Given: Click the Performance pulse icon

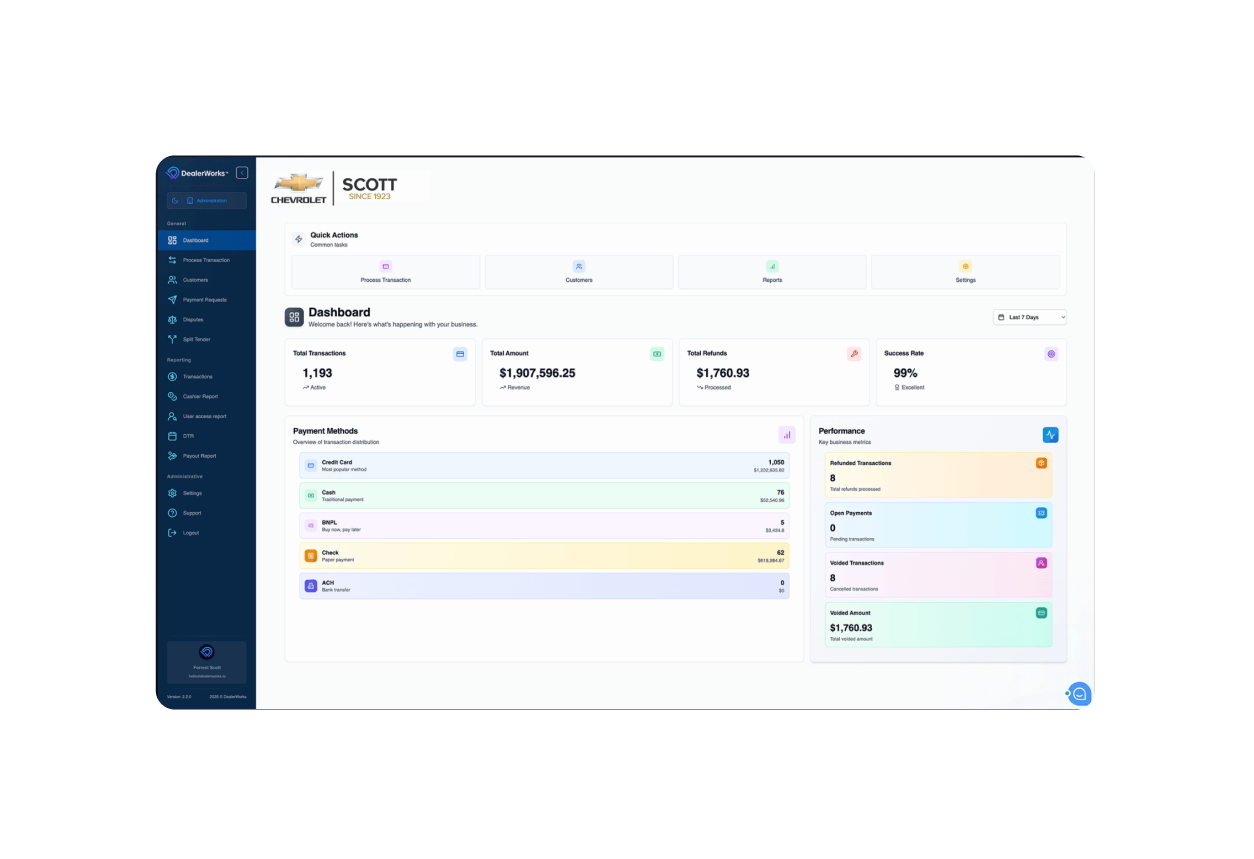Looking at the screenshot, I should 1050,434.
